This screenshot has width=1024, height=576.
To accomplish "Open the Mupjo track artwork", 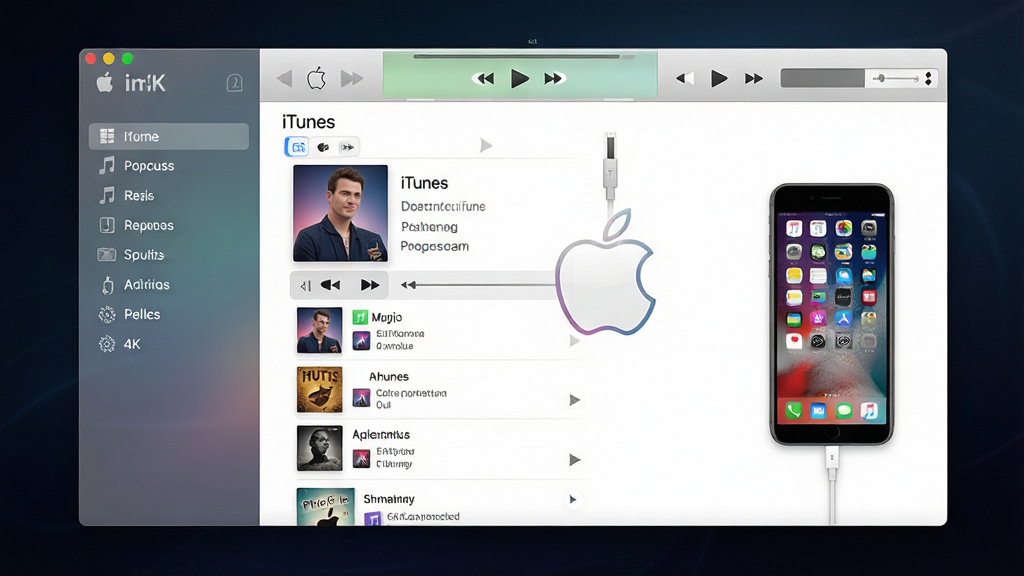I will click(319, 330).
